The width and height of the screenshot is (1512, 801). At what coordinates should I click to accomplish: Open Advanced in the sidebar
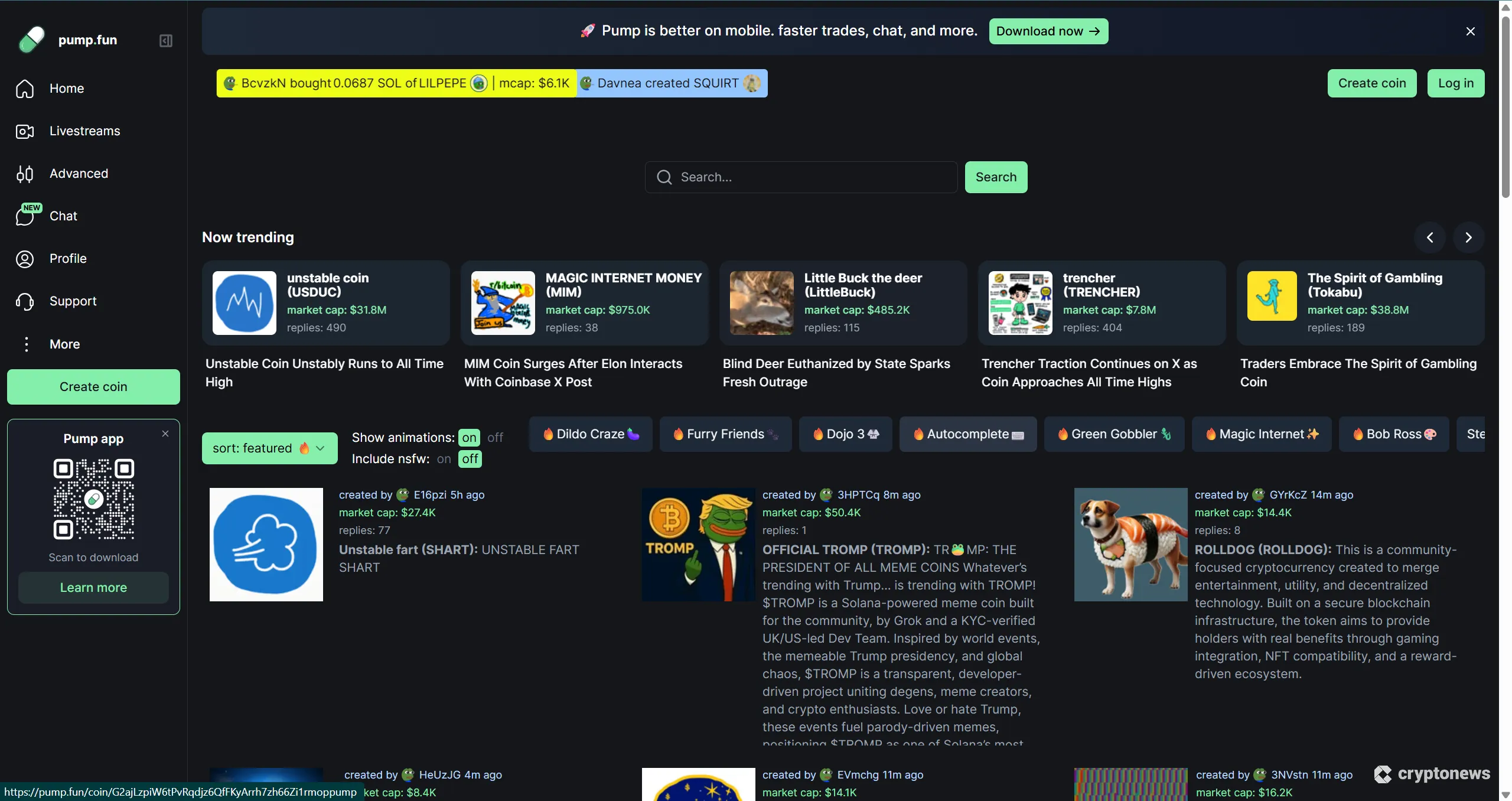click(x=79, y=174)
